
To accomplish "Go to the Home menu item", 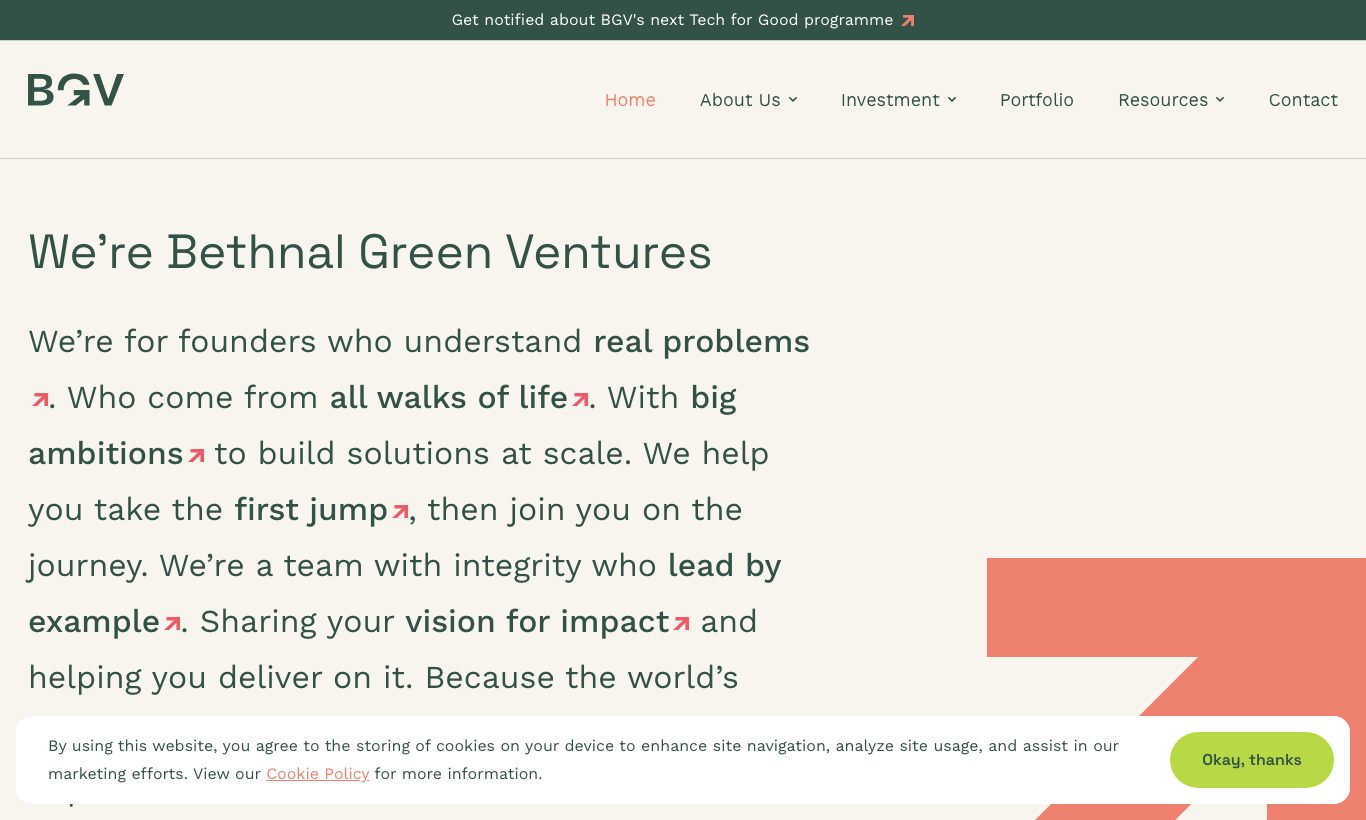I will (630, 100).
